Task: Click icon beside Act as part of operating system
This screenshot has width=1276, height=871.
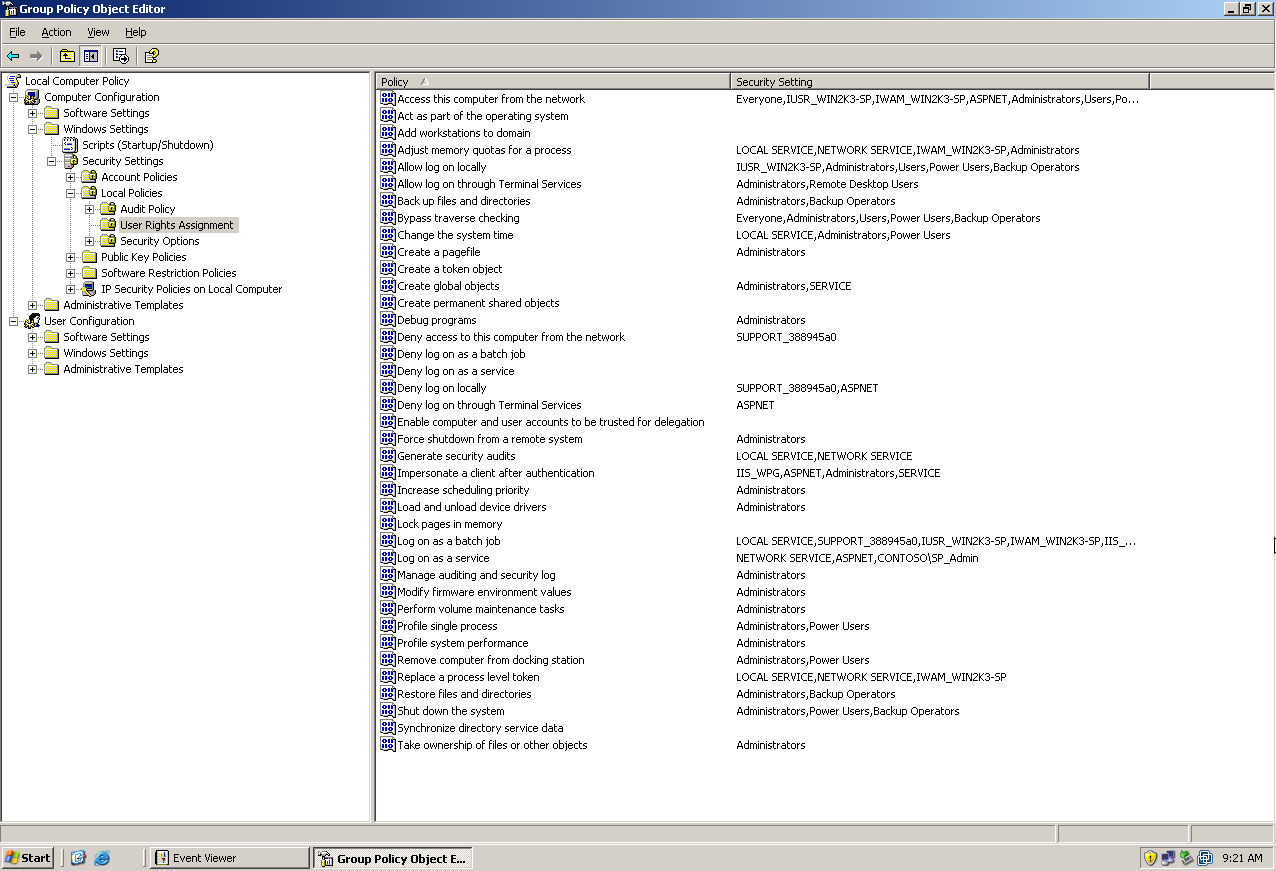Action: [x=388, y=116]
